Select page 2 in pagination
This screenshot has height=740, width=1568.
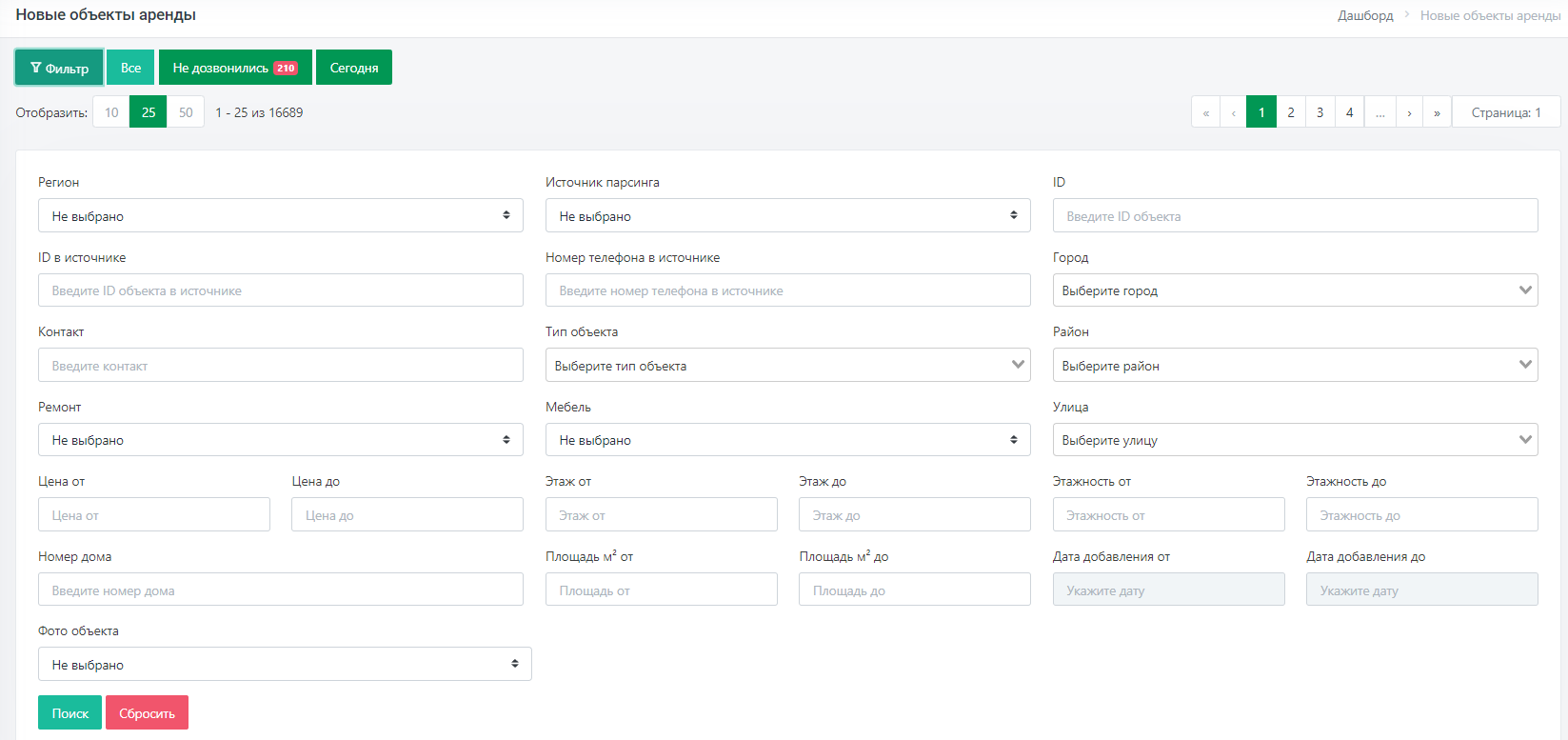[1291, 112]
